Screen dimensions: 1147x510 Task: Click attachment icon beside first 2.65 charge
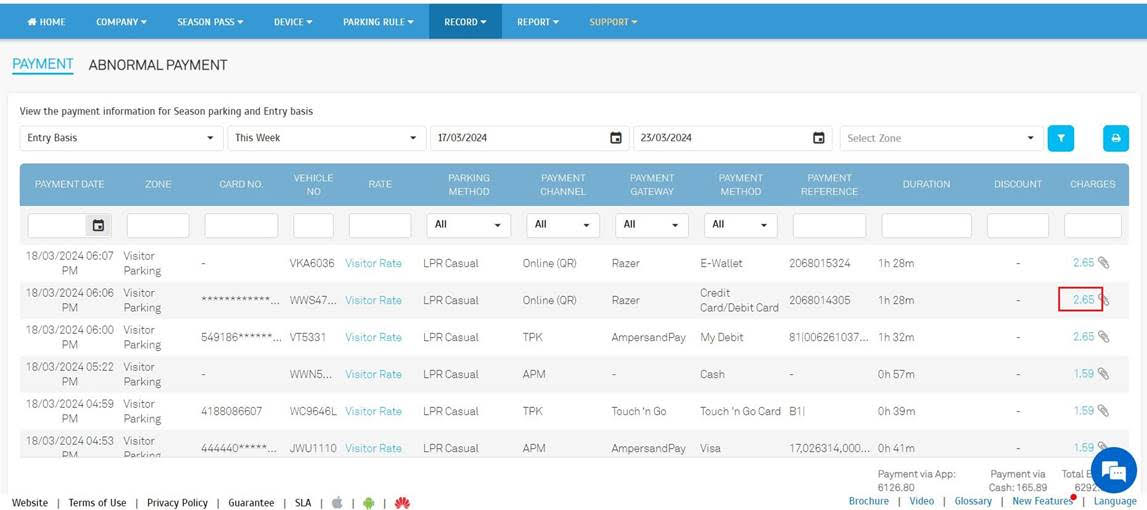(1104, 263)
